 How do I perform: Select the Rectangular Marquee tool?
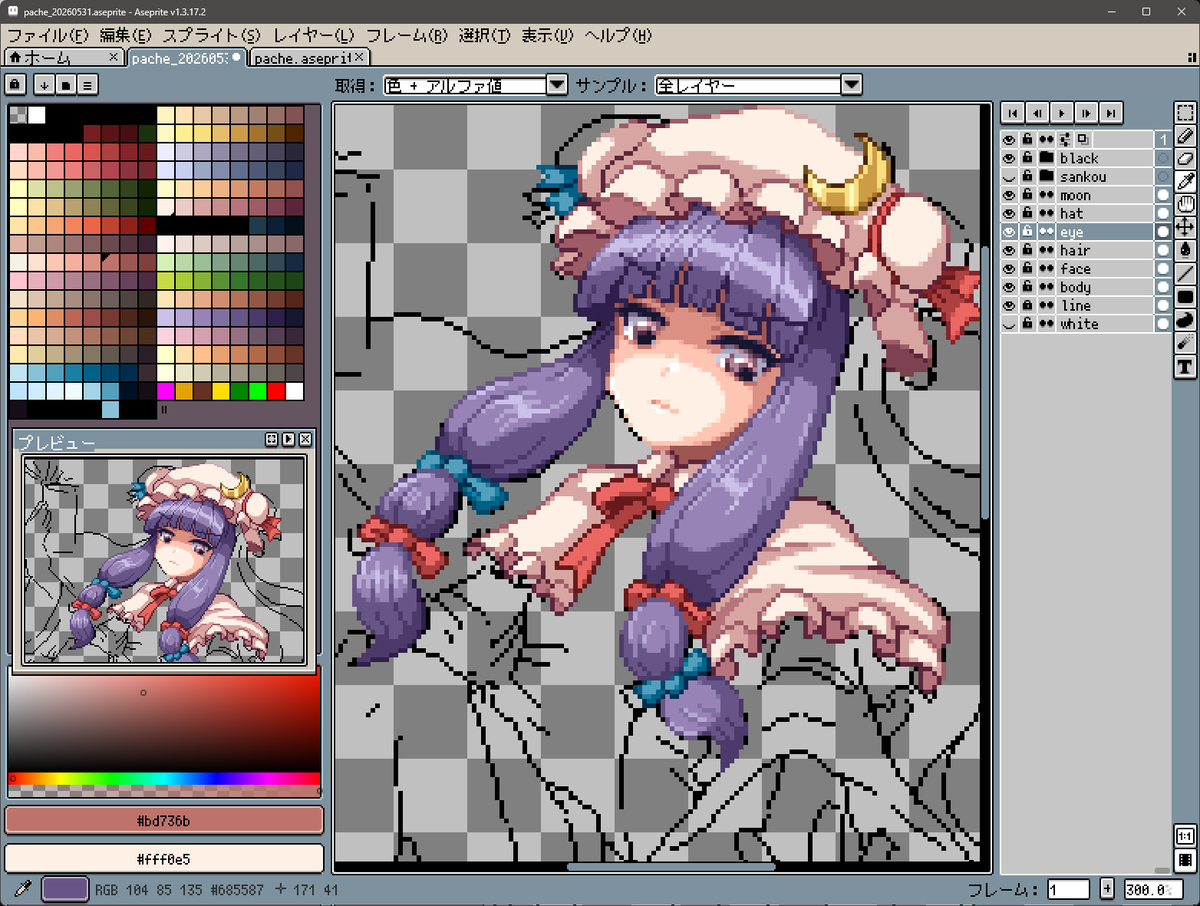coord(1185,112)
